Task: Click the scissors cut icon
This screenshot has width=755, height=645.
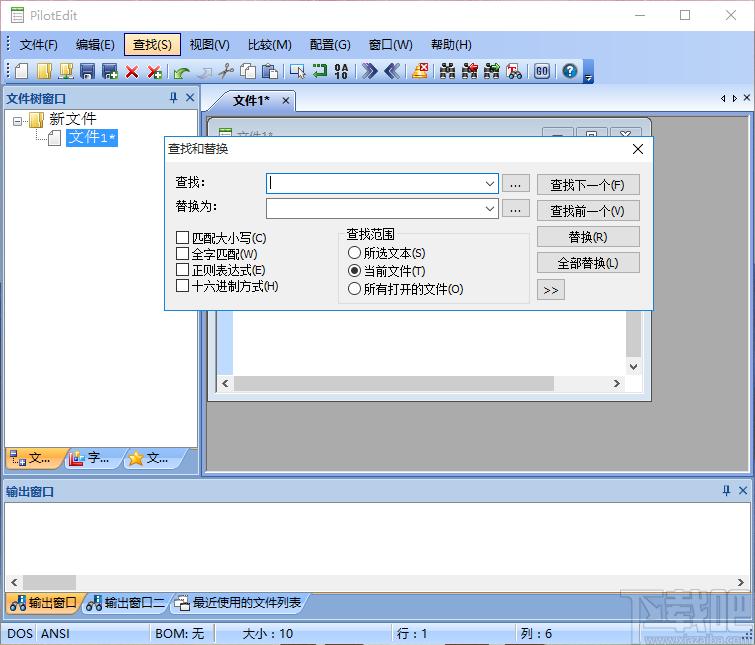Action: pos(225,71)
